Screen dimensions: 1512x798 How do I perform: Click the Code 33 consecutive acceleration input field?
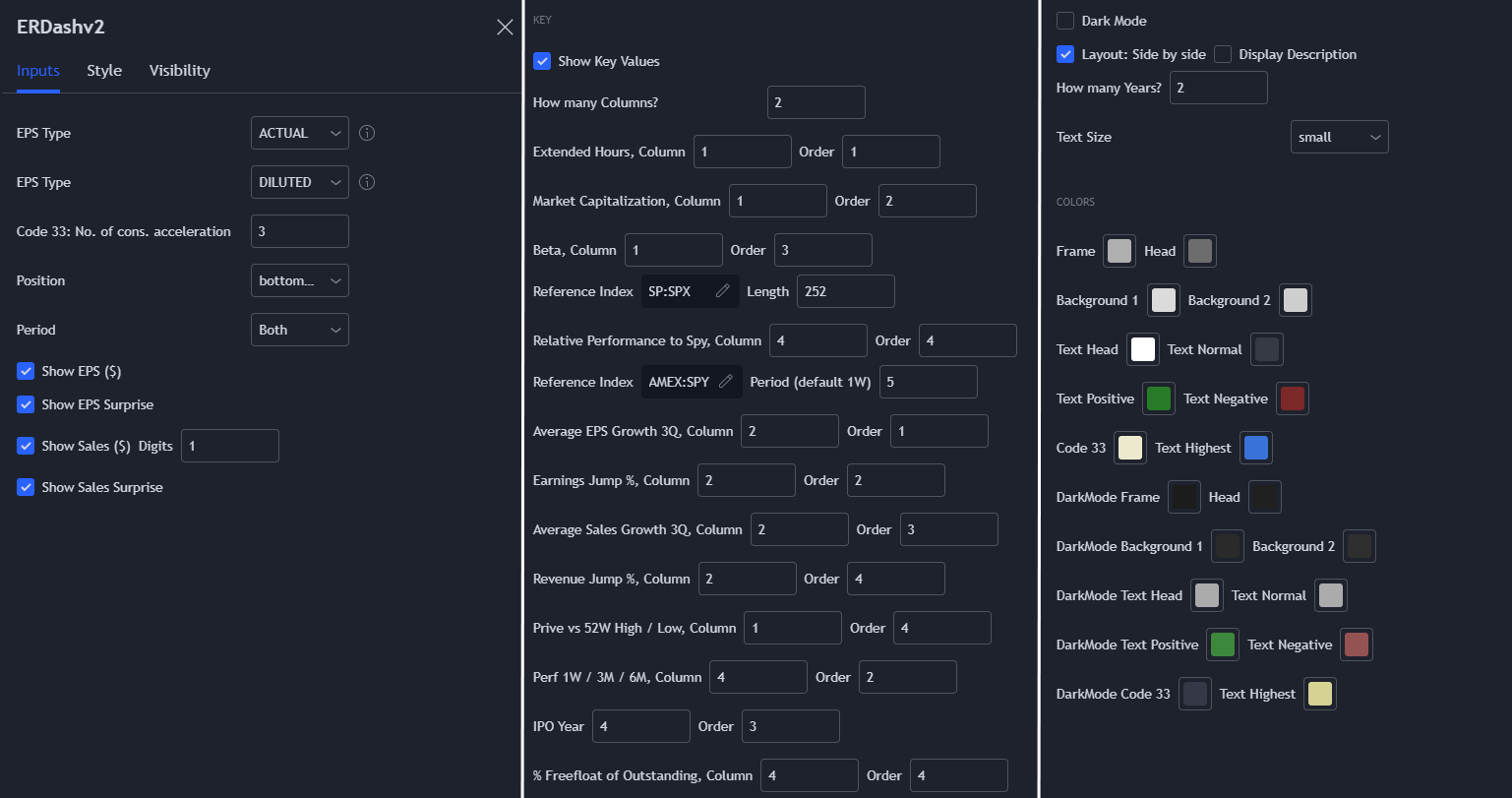point(300,231)
